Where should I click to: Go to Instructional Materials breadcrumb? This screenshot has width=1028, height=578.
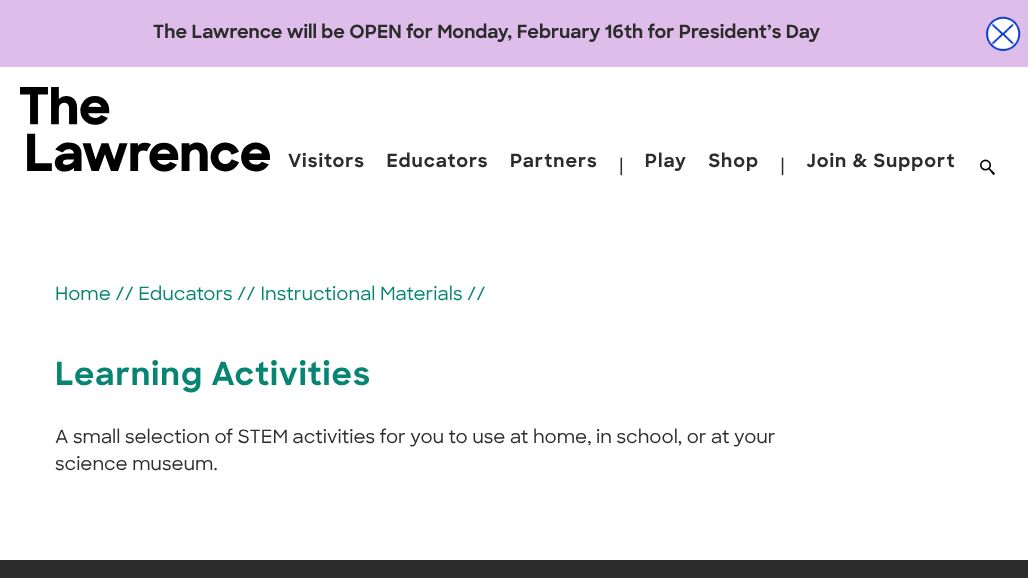click(361, 294)
